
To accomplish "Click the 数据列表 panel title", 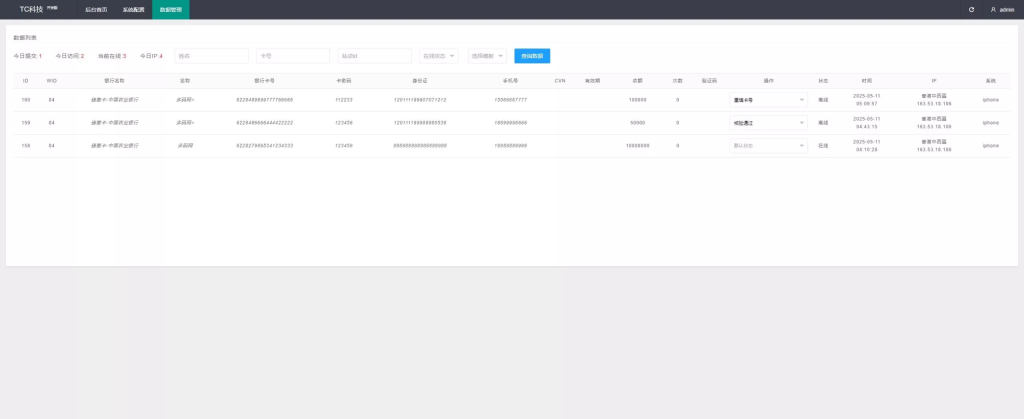I will point(25,37).
